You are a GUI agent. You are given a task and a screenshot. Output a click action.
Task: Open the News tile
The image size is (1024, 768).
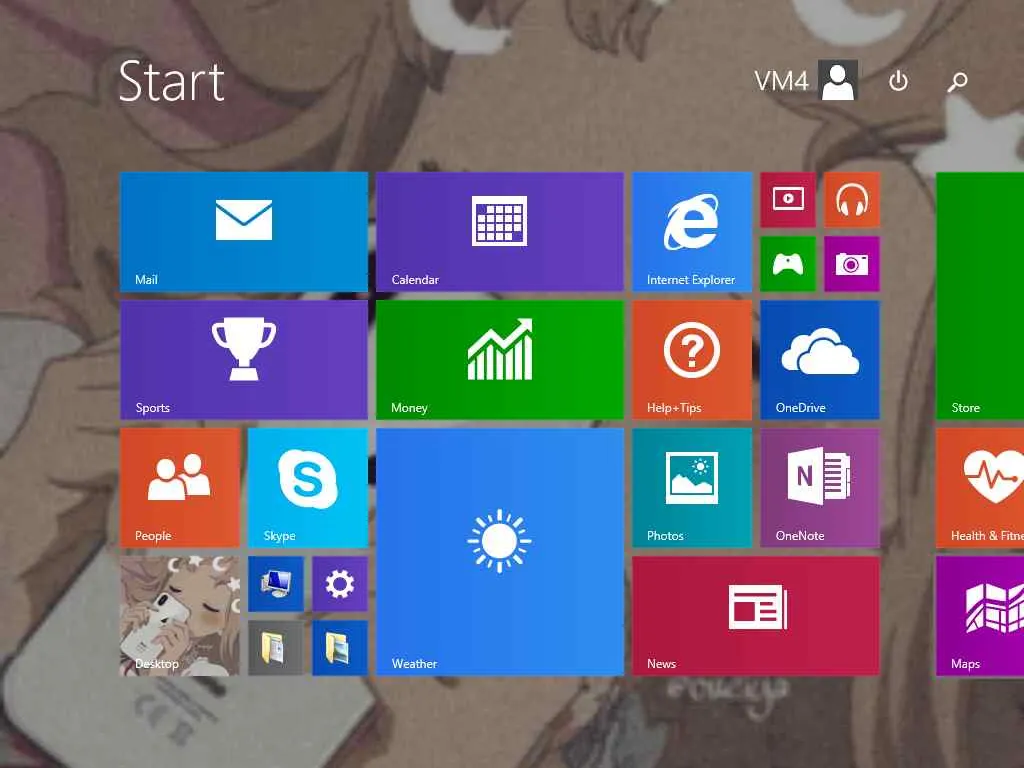pyautogui.click(x=756, y=615)
